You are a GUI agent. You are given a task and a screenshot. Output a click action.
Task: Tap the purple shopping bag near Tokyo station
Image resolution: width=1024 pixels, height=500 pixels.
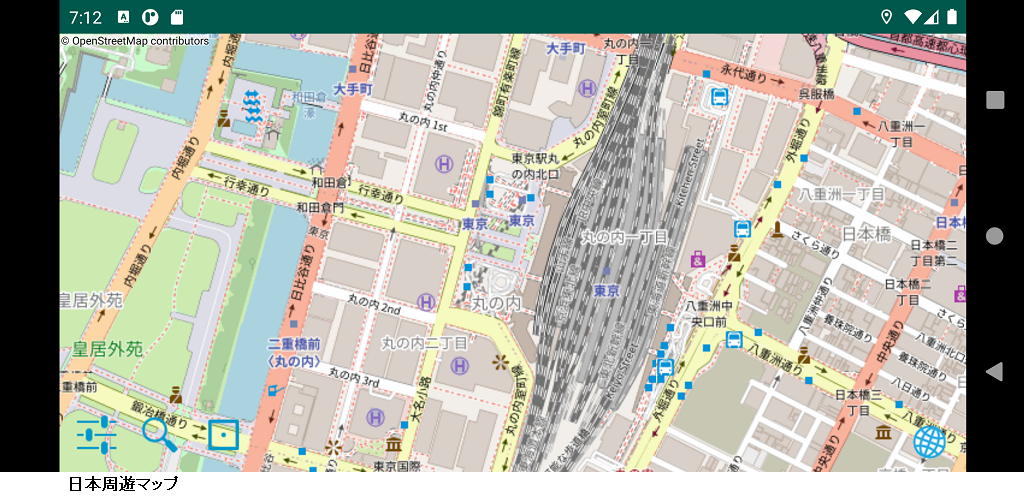[x=698, y=260]
